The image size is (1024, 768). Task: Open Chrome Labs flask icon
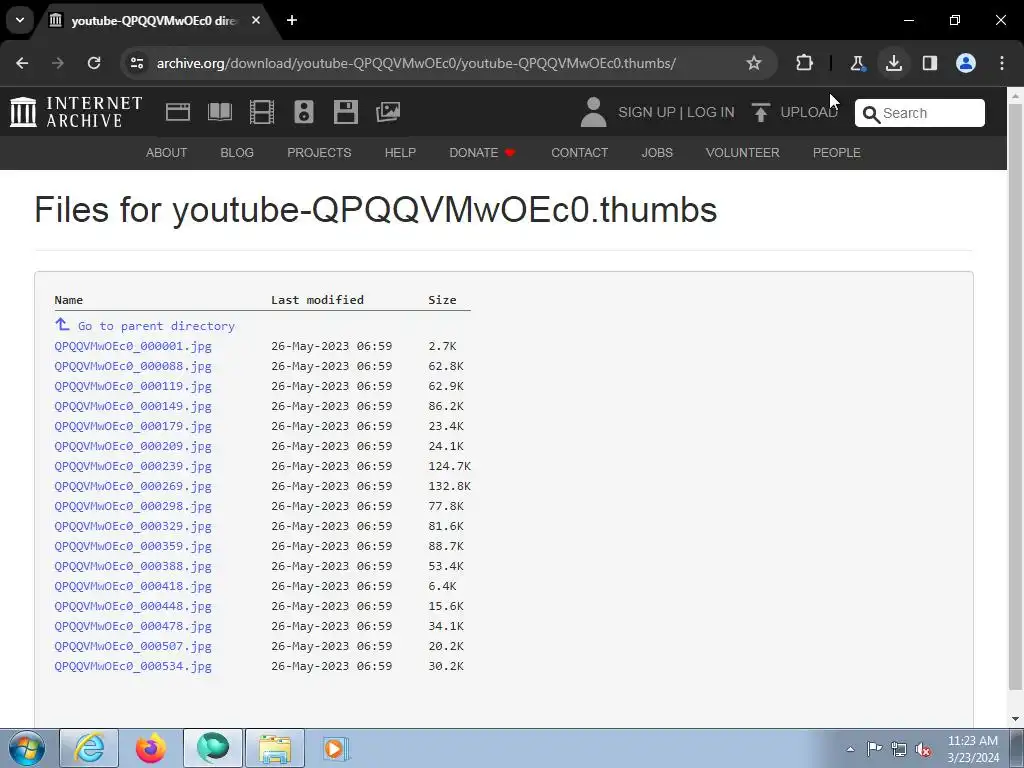(x=857, y=63)
